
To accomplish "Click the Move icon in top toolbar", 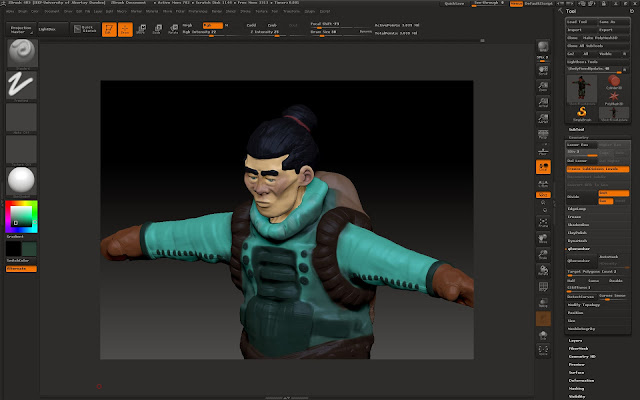I will pos(142,29).
